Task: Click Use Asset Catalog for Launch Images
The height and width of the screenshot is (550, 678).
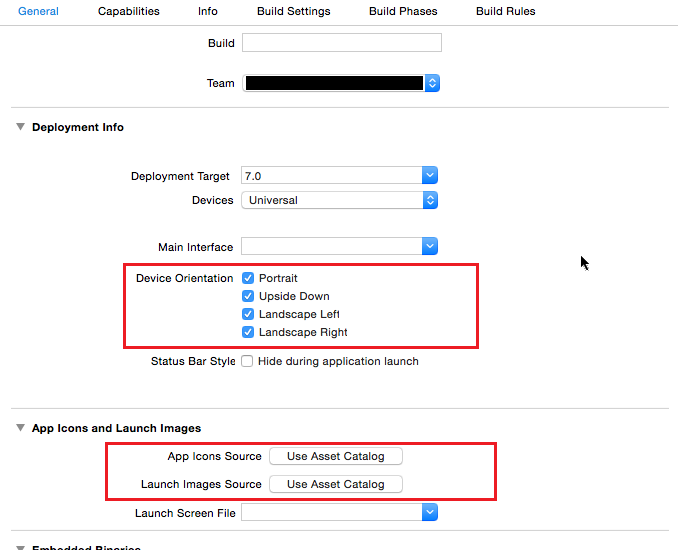Action: click(x=336, y=484)
